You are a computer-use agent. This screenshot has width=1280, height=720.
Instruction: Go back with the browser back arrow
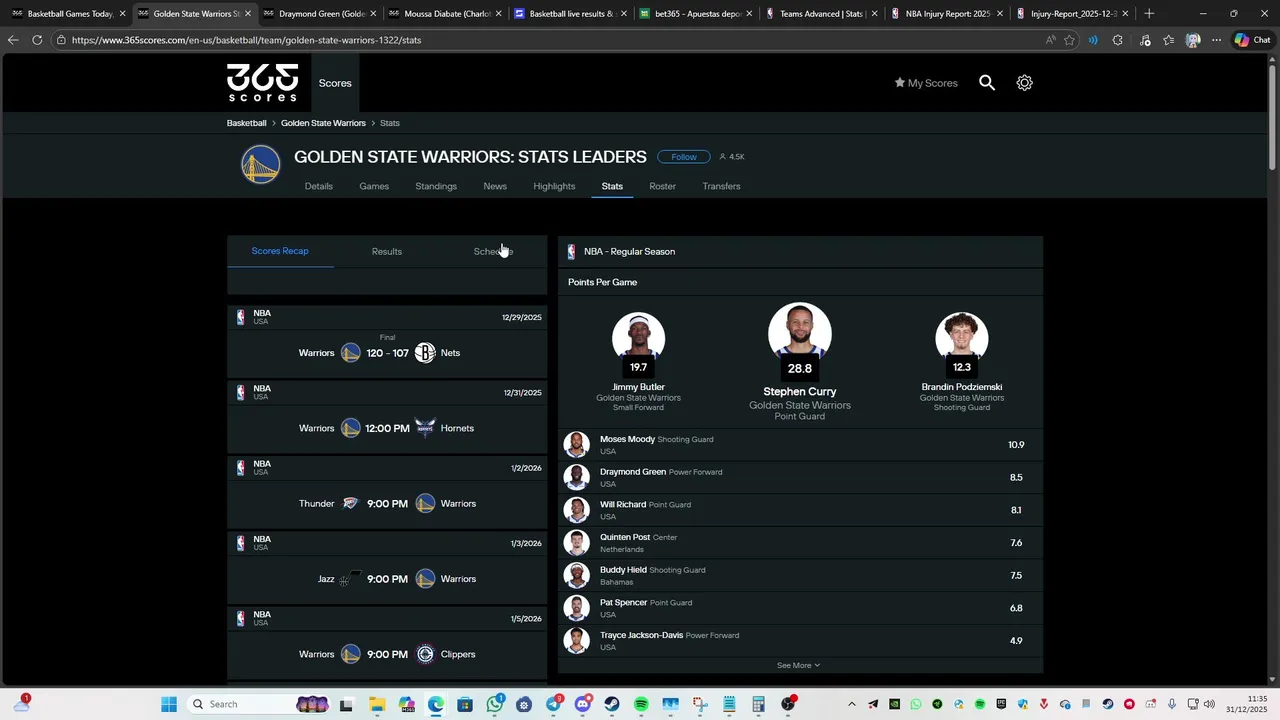point(12,40)
